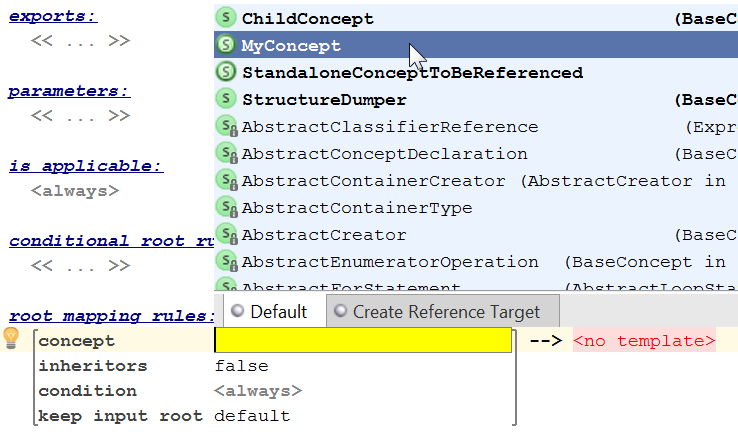Choose AbstractEnumeratorOperation from the completion list

click(x=390, y=262)
